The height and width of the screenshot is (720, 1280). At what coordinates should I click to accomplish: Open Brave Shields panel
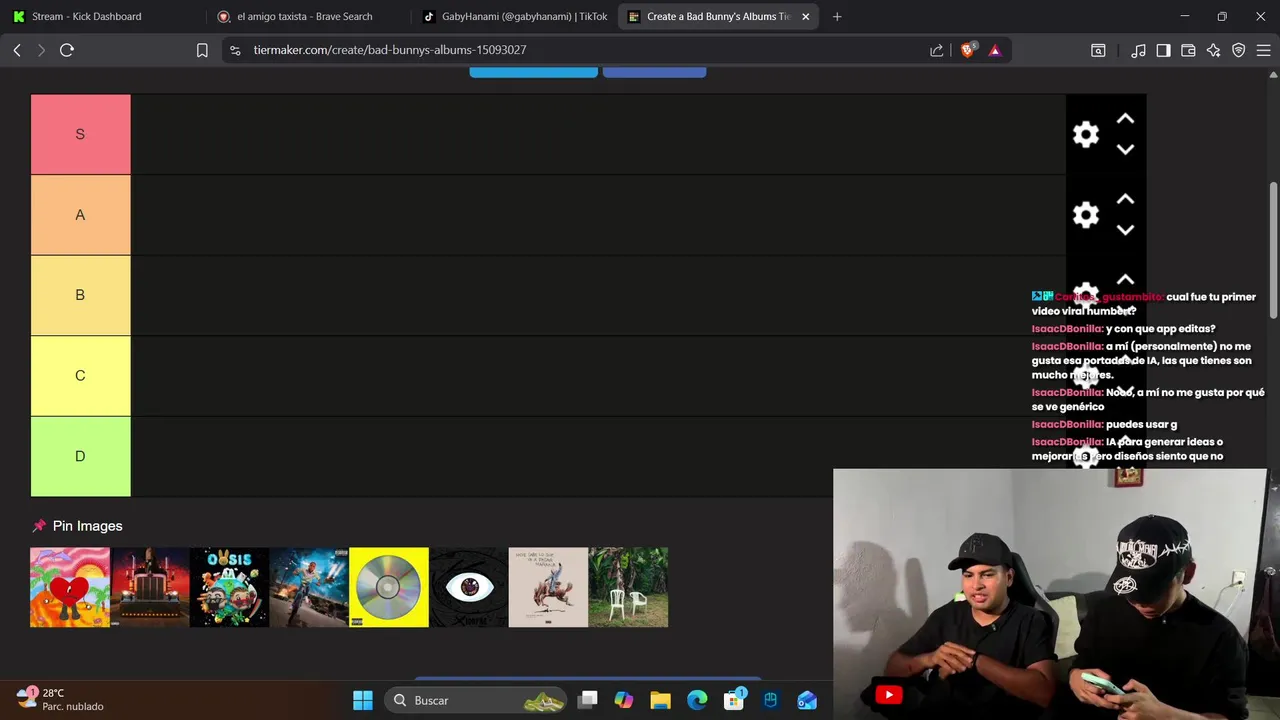(x=968, y=50)
